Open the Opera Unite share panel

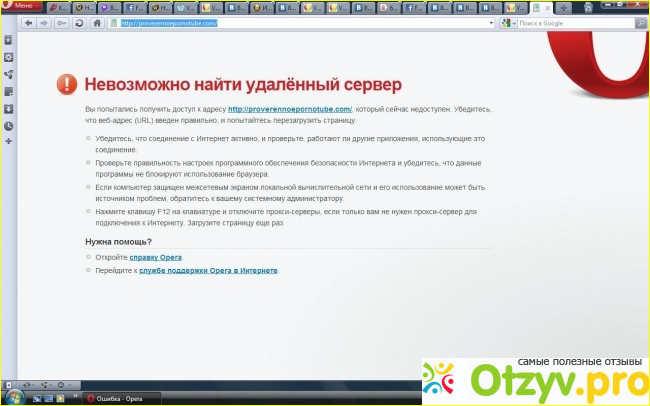point(9,74)
